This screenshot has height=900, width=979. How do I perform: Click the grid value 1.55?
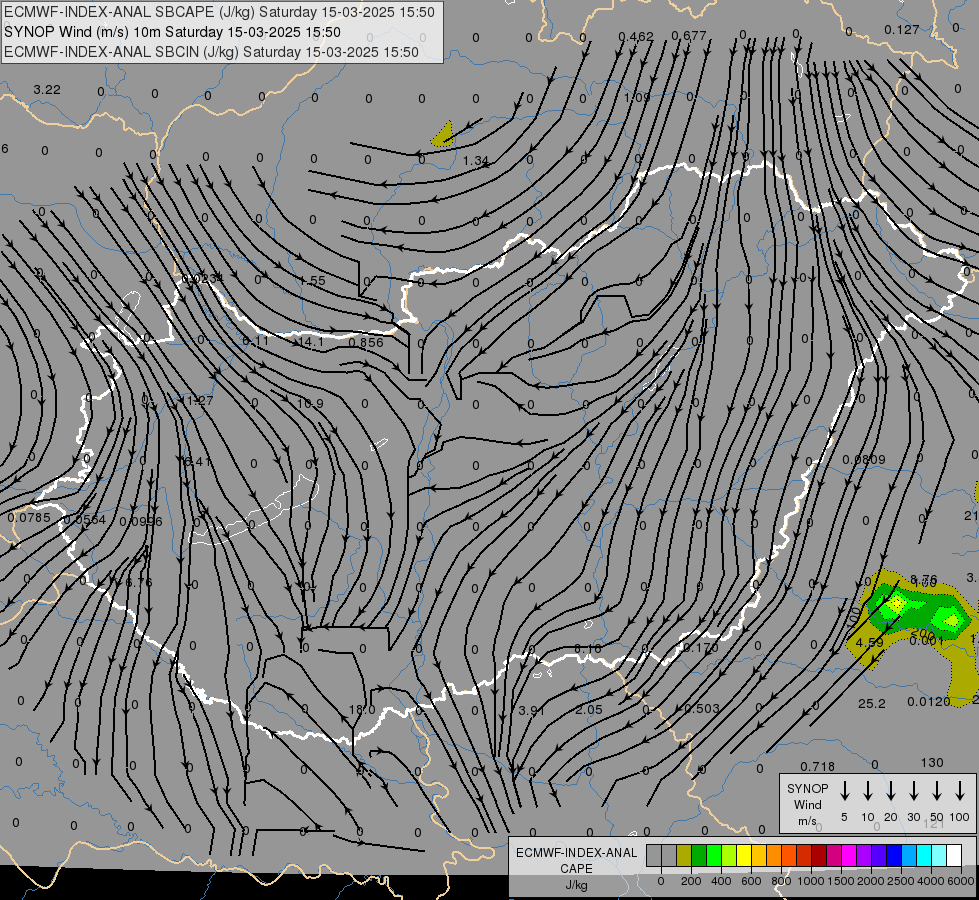(312, 281)
